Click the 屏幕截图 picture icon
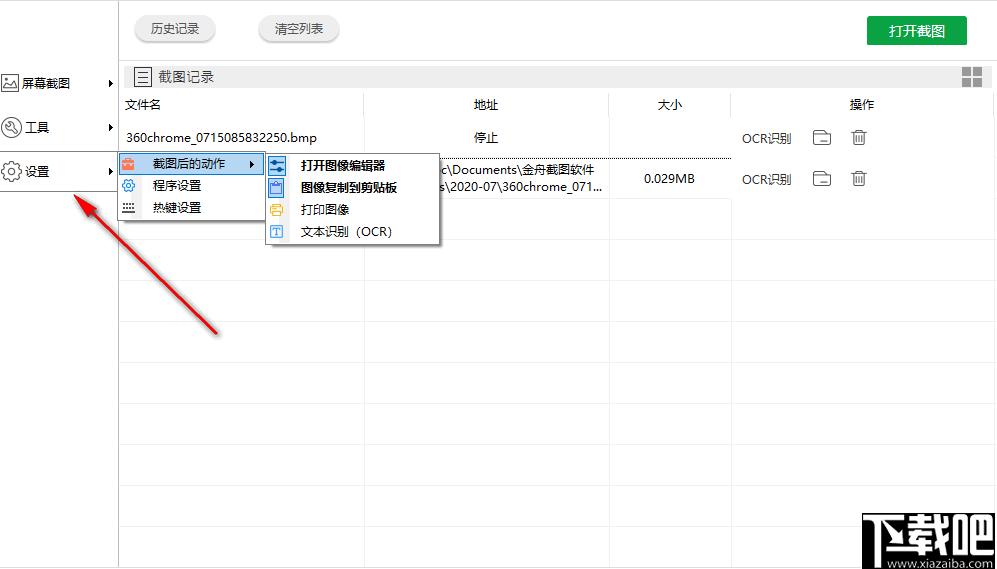This screenshot has height=569, width=997. [x=10, y=83]
